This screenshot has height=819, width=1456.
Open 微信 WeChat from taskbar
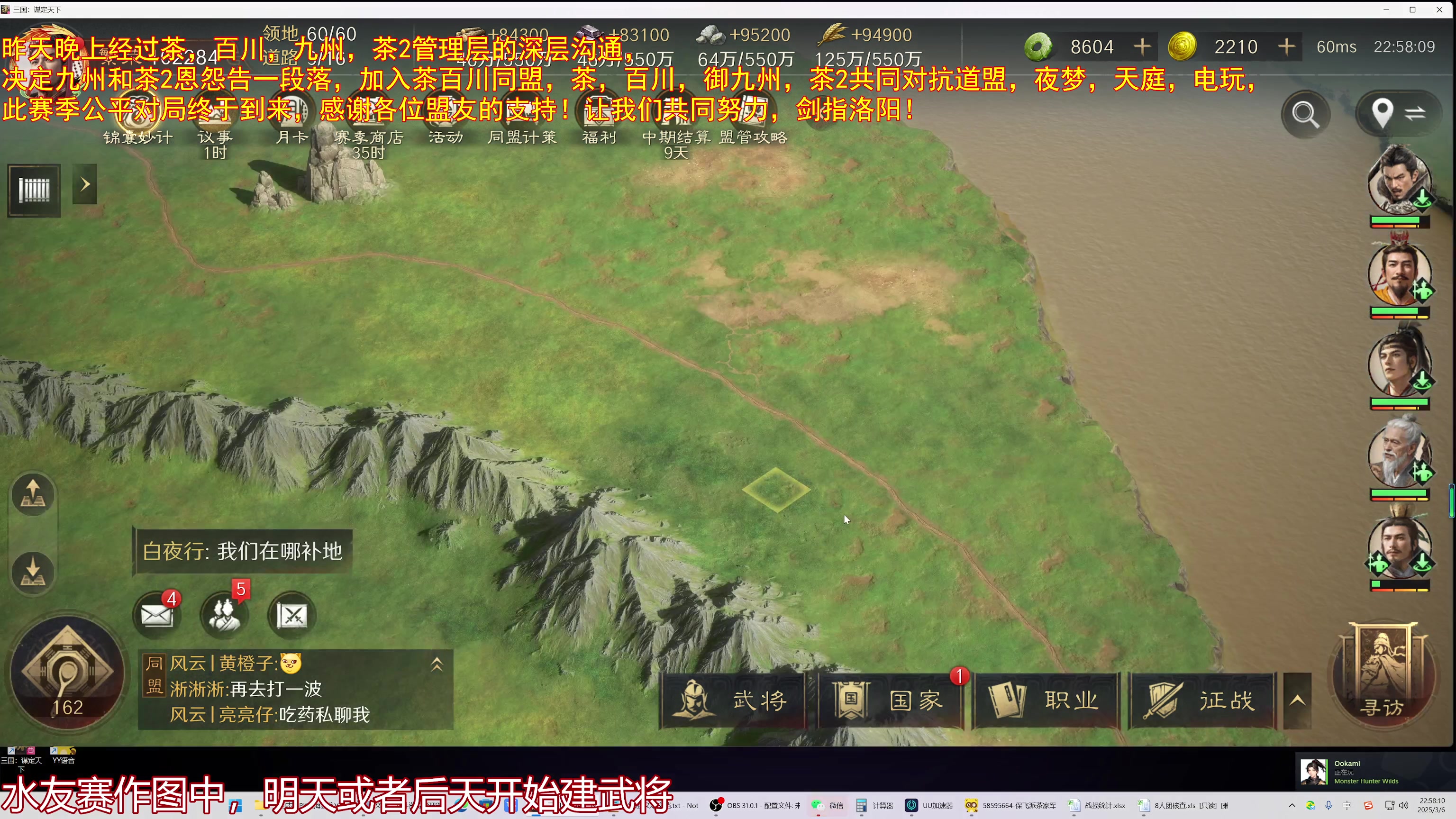pyautogui.click(x=828, y=805)
